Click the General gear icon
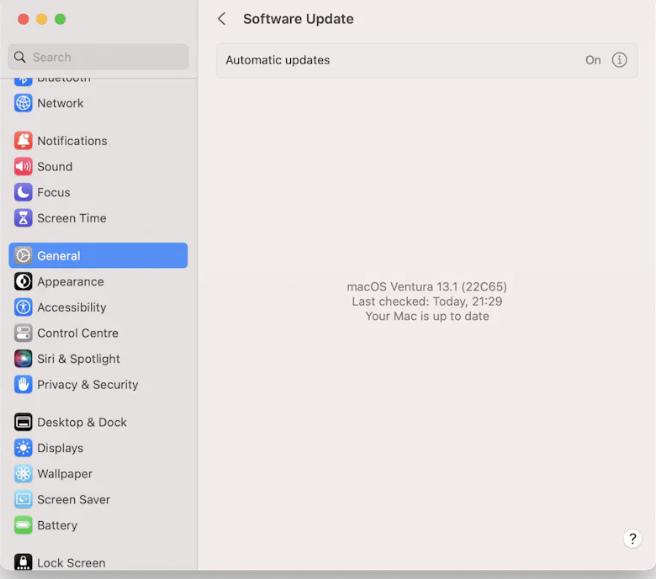Viewport: 656px width, 579px height. pyautogui.click(x=23, y=256)
